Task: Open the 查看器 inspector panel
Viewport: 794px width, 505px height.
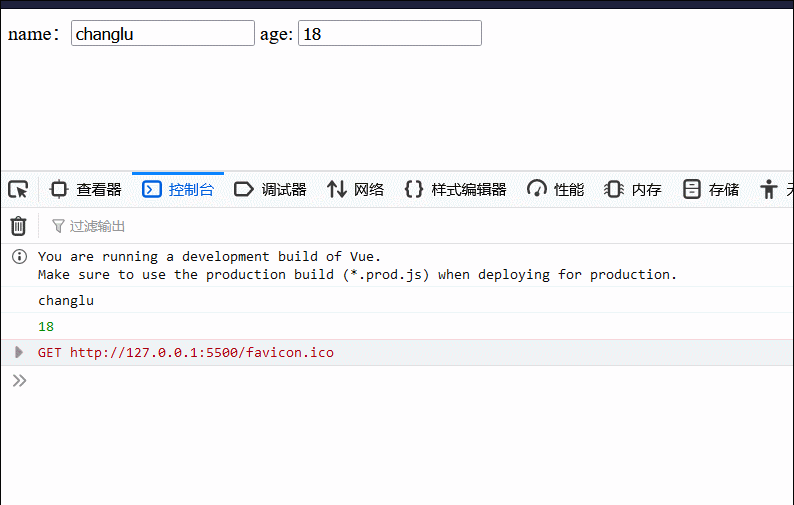Action: pos(86,190)
